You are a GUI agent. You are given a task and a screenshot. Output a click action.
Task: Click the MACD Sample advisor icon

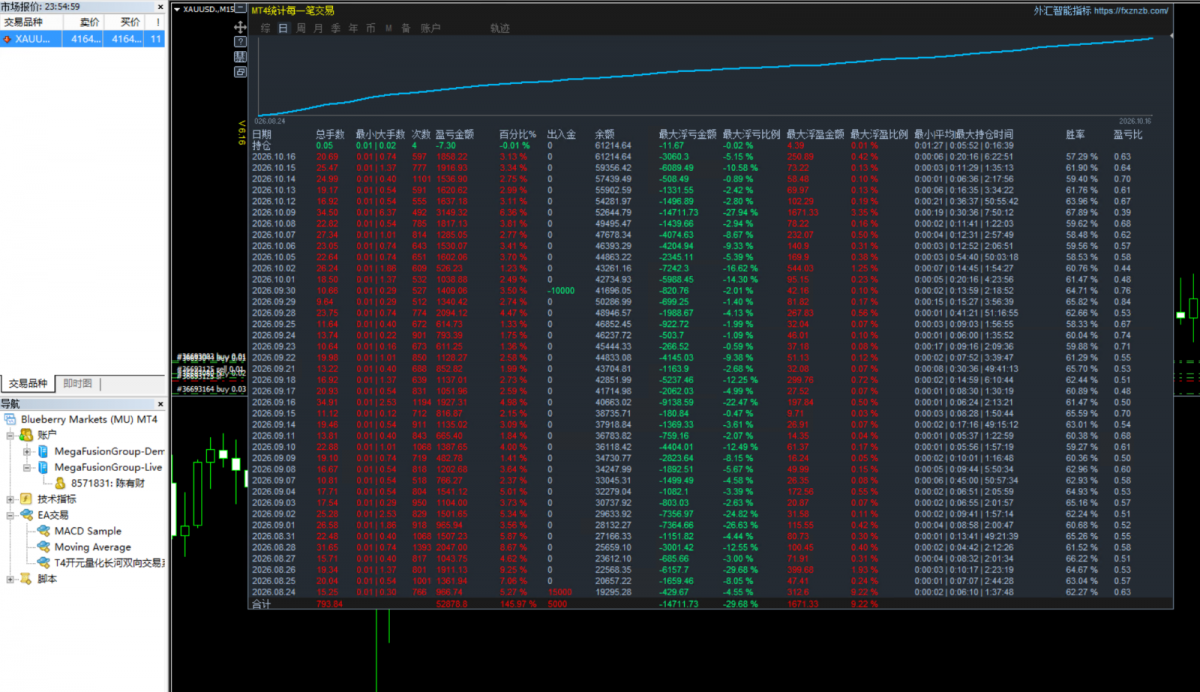(43, 531)
